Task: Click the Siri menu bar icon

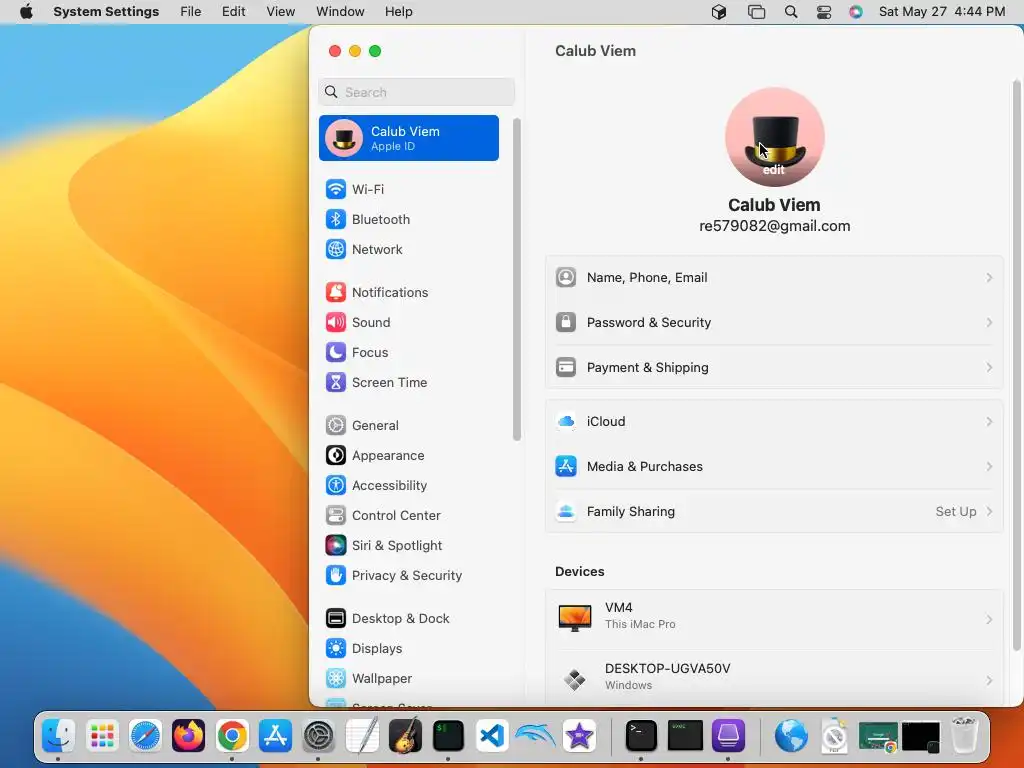Action: [856, 12]
